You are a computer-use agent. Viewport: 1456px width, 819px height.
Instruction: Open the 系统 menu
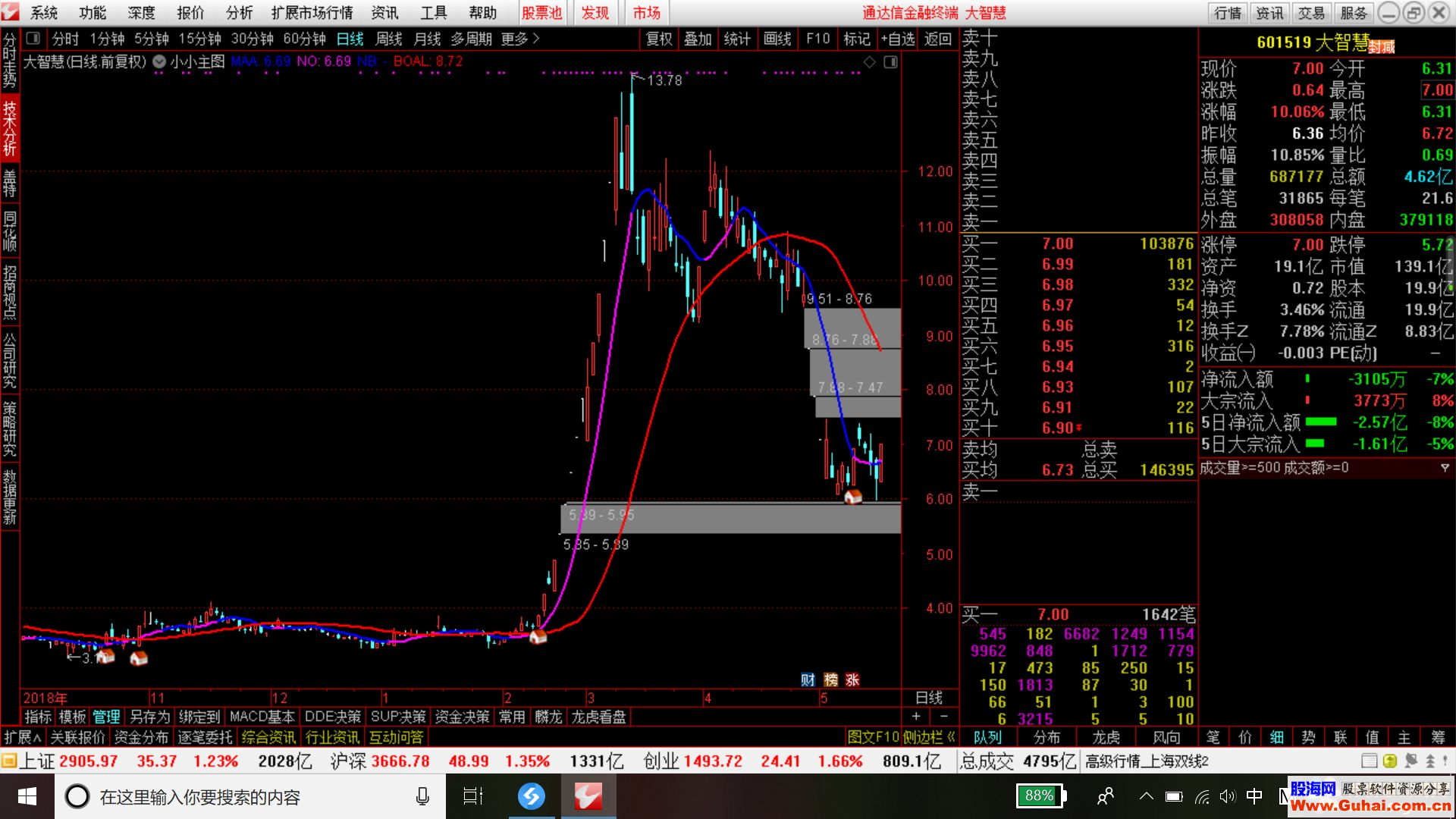pyautogui.click(x=44, y=13)
